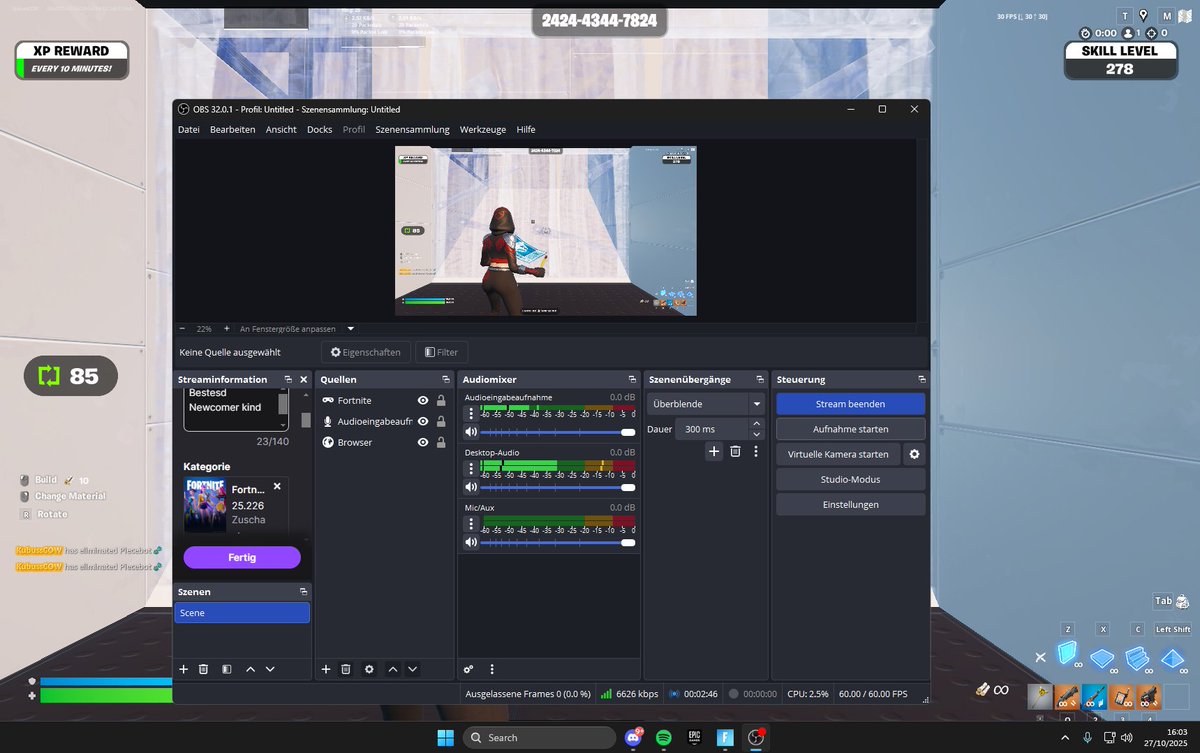Zoom in preview with the plus icon
Screen dimensions: 1200x753
point(227,328)
